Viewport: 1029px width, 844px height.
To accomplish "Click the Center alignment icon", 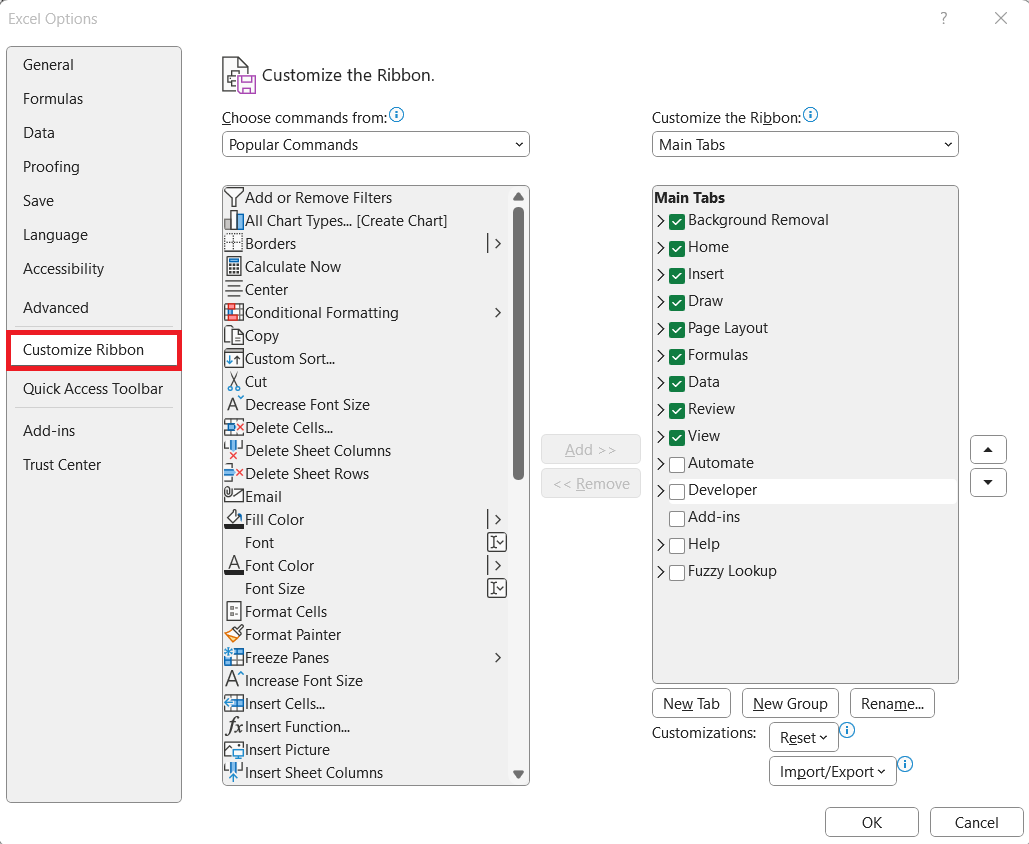I will pos(234,289).
